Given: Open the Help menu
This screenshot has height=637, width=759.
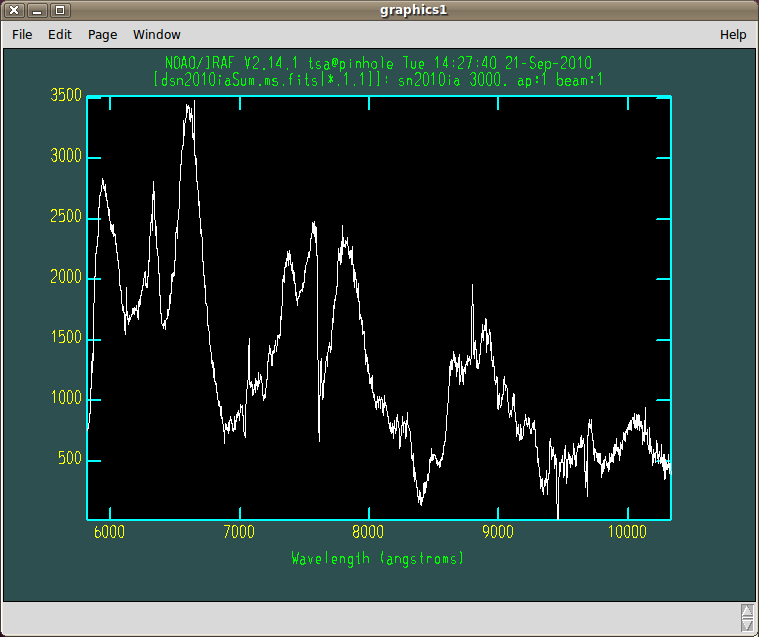Looking at the screenshot, I should pyautogui.click(x=733, y=34).
